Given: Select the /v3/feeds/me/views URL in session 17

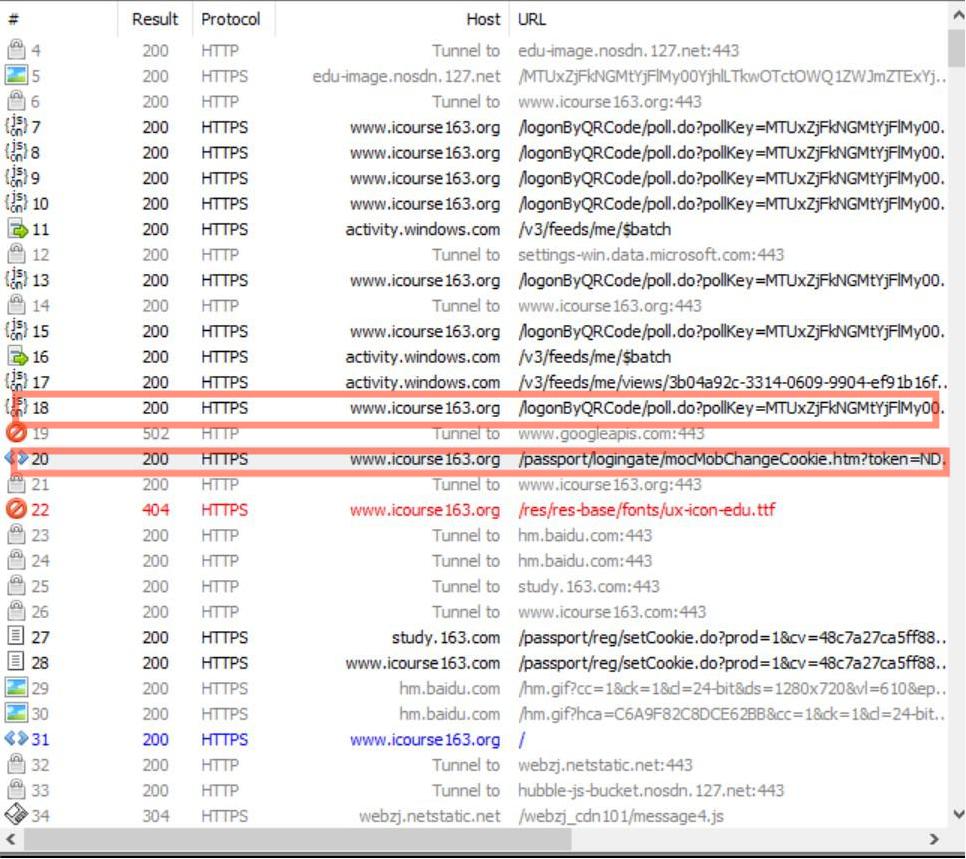Looking at the screenshot, I should 731,382.
